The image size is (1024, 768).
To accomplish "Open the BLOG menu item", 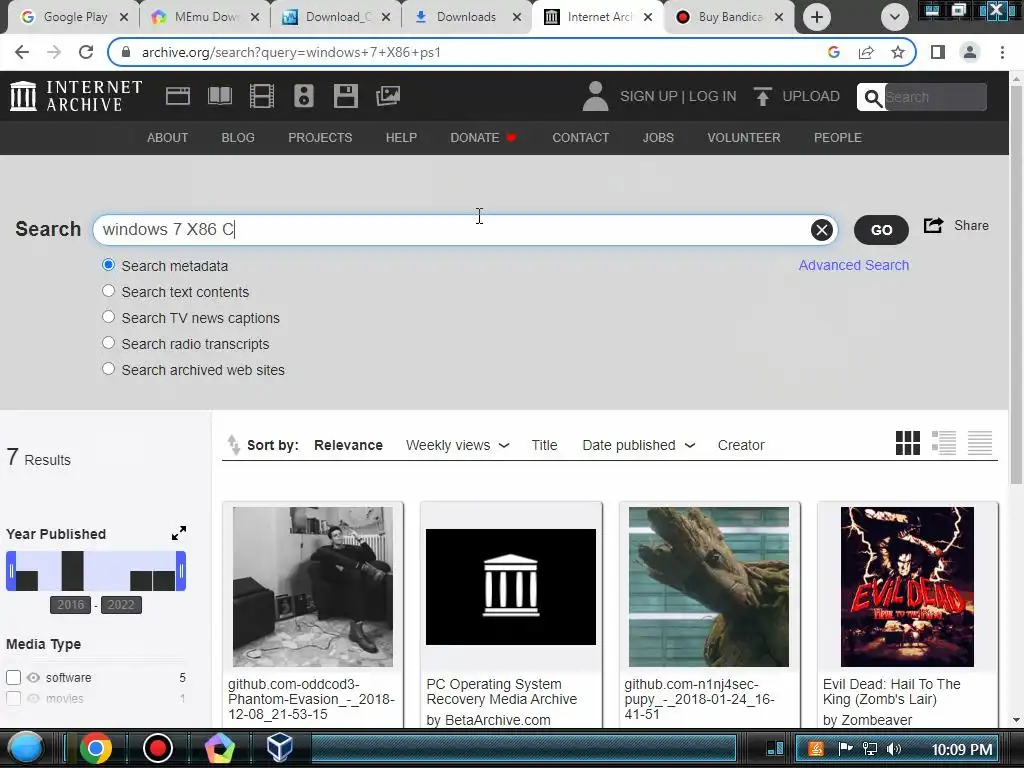I will (x=238, y=138).
